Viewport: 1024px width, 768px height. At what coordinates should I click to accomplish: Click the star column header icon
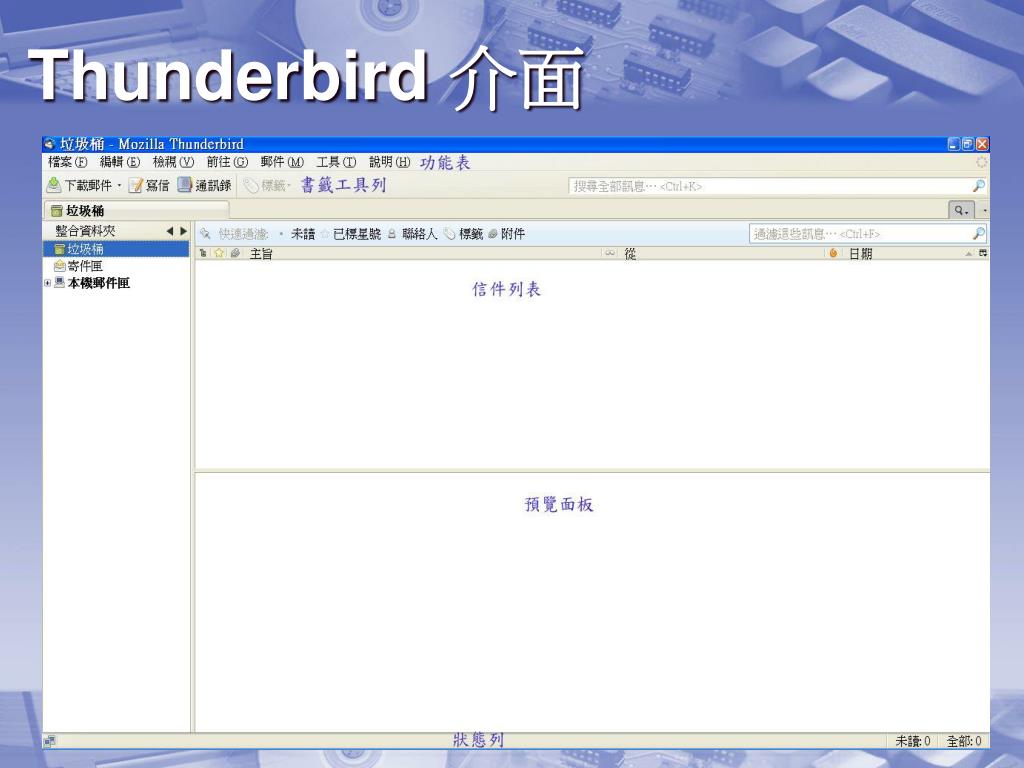(219, 253)
